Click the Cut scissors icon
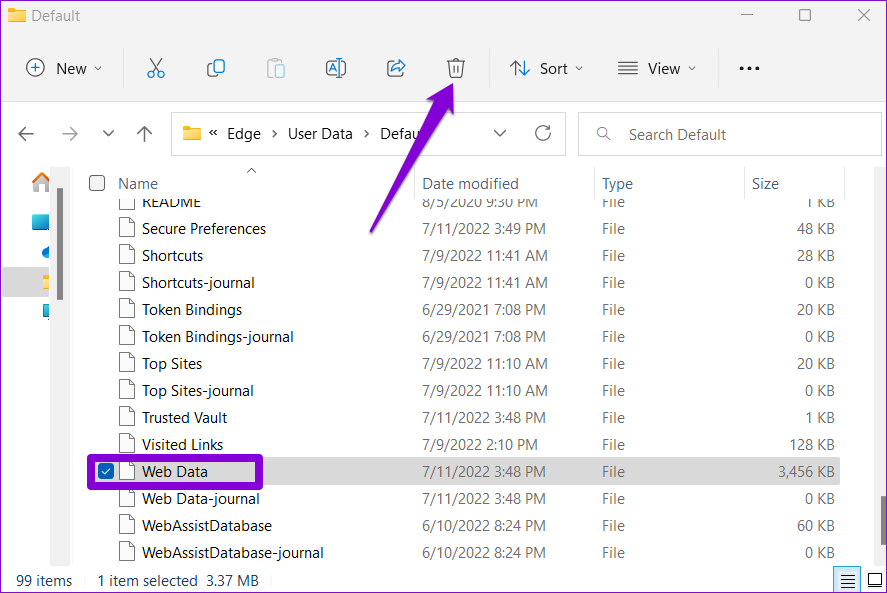The image size is (887, 593). coord(155,68)
